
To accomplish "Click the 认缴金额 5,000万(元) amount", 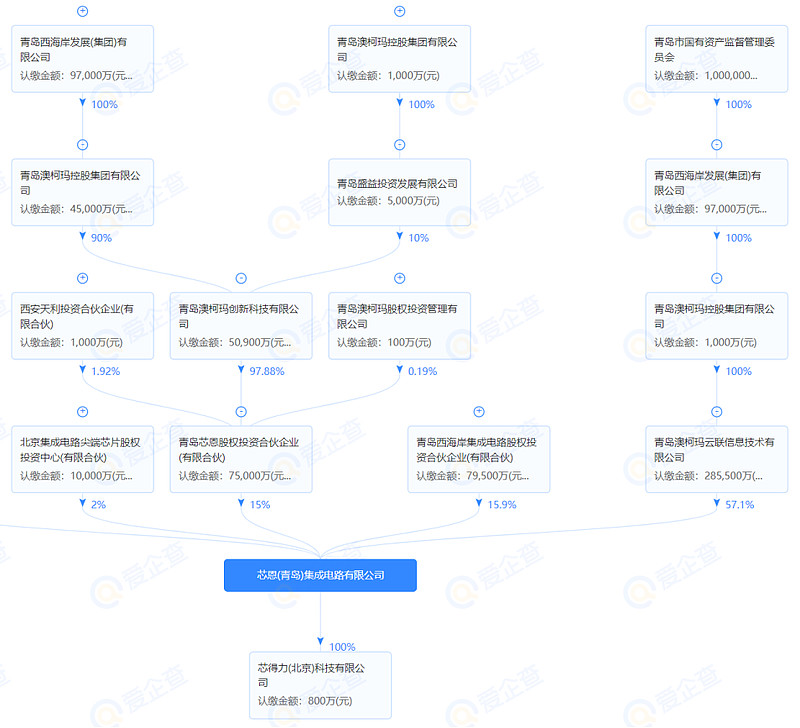I will tap(388, 201).
